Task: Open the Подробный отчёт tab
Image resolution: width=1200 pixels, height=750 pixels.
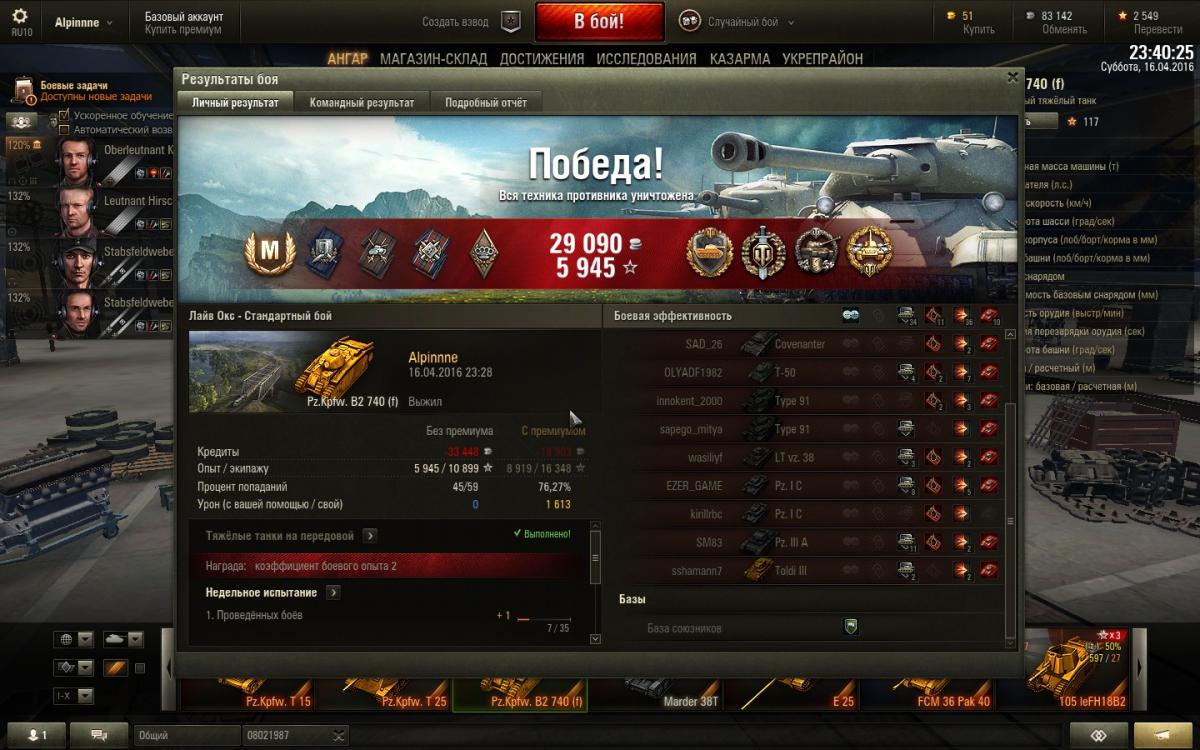Action: [x=486, y=102]
